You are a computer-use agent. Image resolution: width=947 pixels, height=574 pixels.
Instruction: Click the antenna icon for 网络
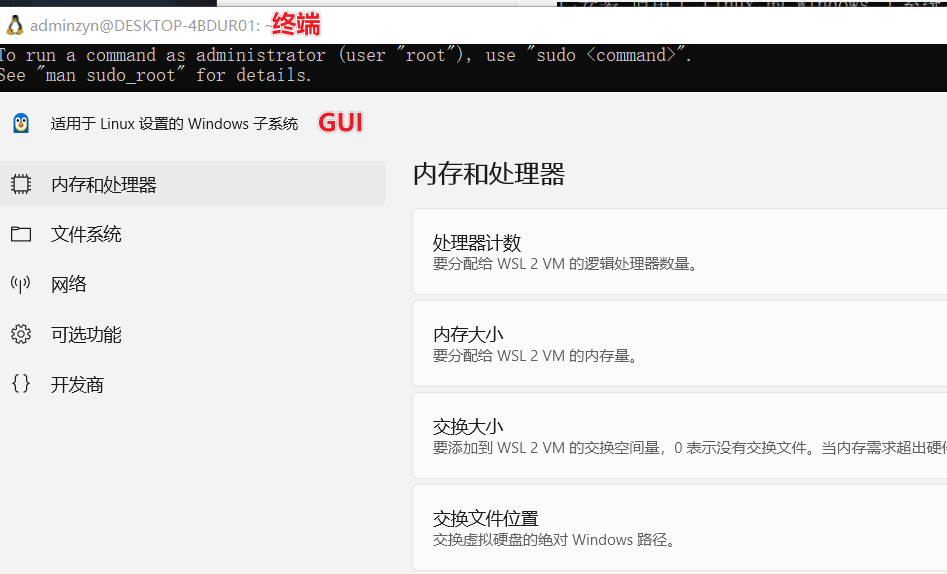coord(21,284)
